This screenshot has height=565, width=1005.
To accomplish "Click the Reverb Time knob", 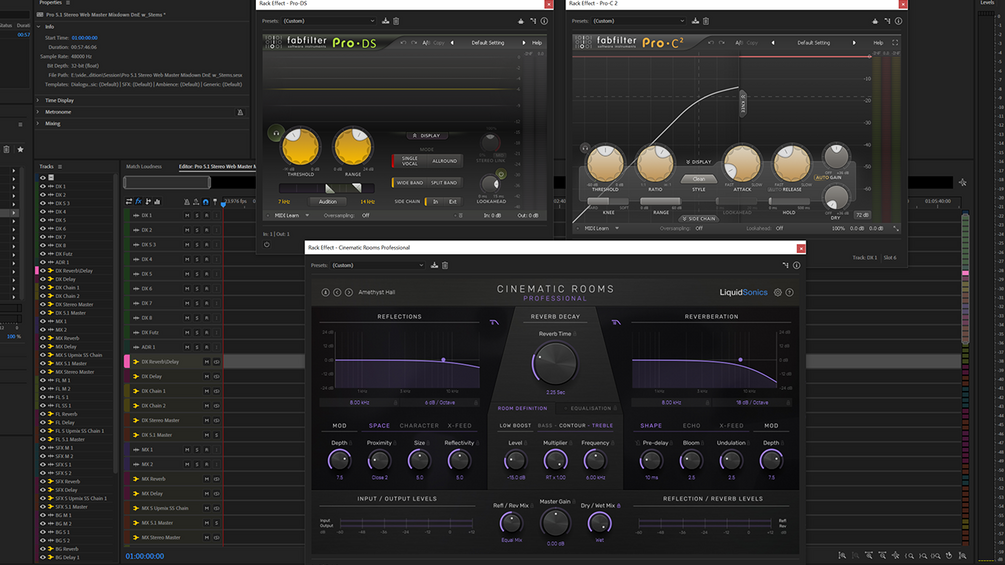I will (x=554, y=363).
